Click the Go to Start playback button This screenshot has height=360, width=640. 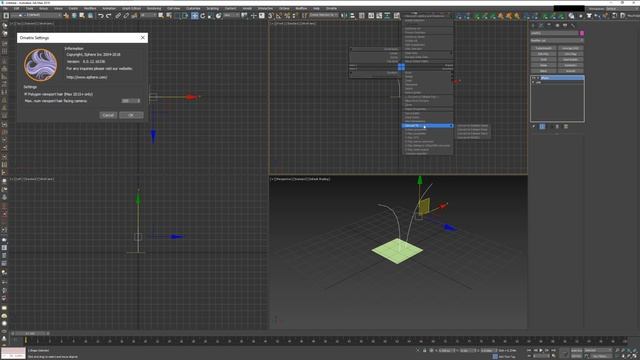(x=530, y=350)
